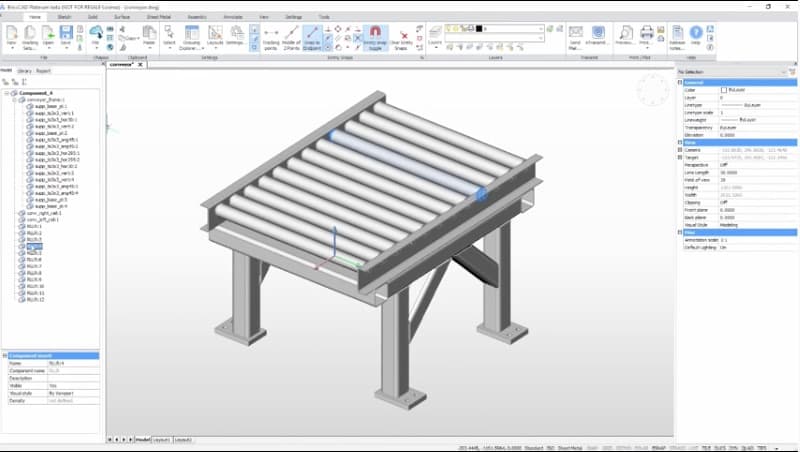Click the Send Mail icon
The height and width of the screenshot is (452, 800).
576,33
